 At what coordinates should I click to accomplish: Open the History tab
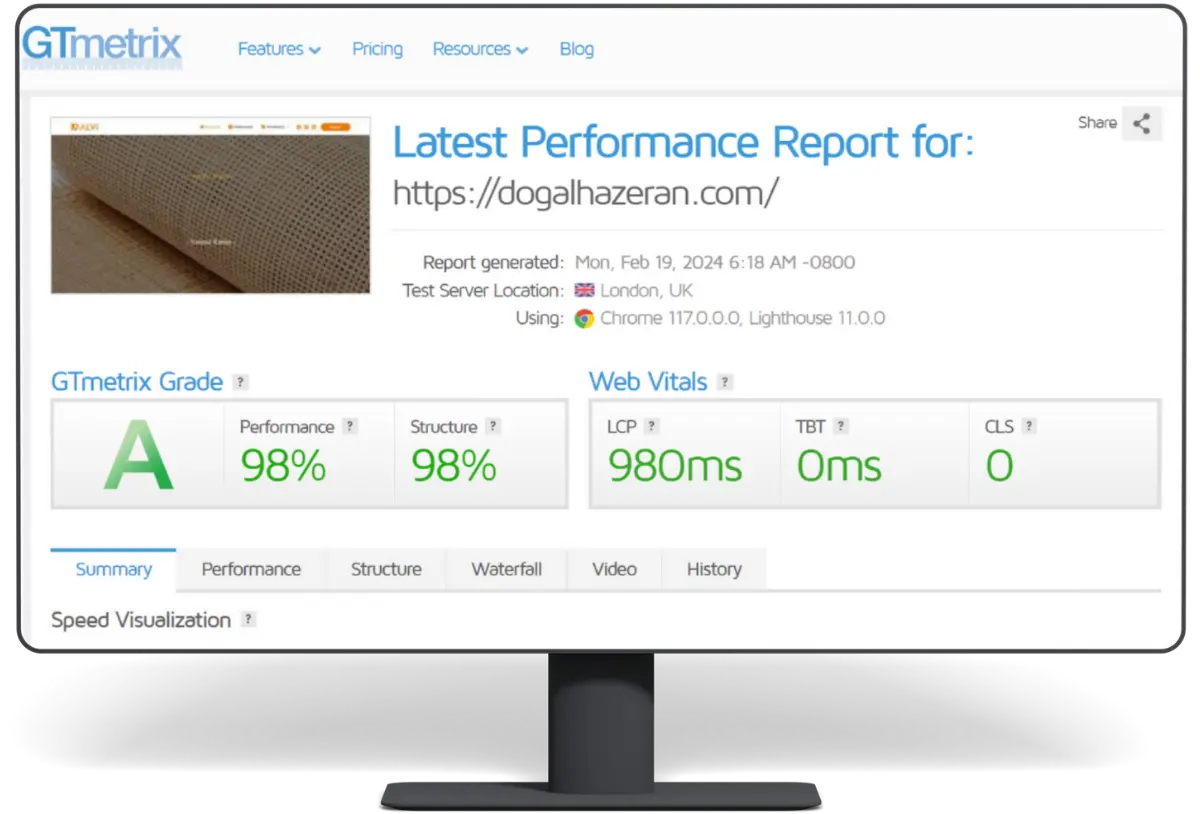tap(713, 569)
